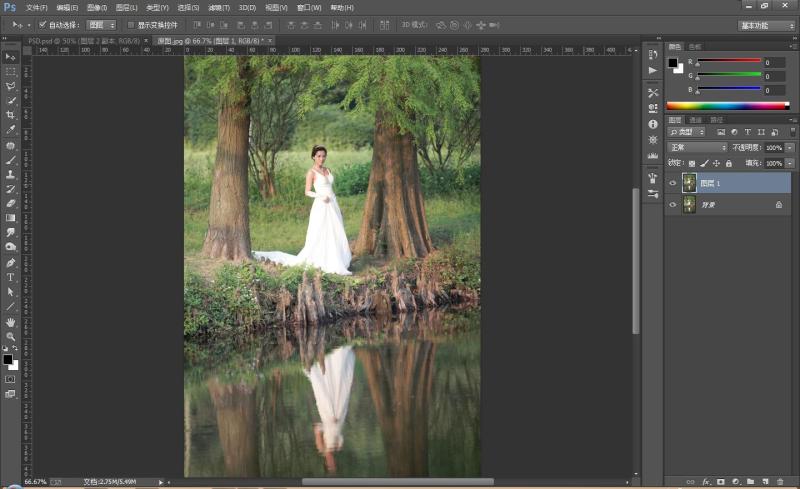Select the Line shape tool
This screenshot has width=800, height=489.
[x=10, y=306]
